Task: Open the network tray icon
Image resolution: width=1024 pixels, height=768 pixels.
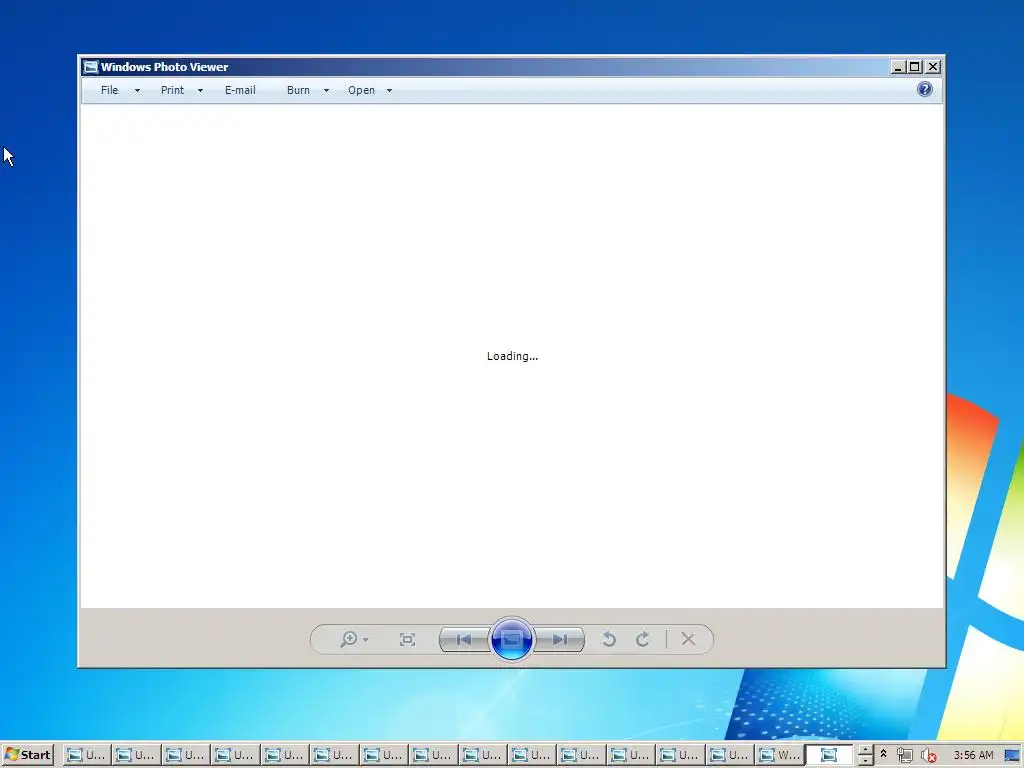Action: pyautogui.click(x=904, y=756)
